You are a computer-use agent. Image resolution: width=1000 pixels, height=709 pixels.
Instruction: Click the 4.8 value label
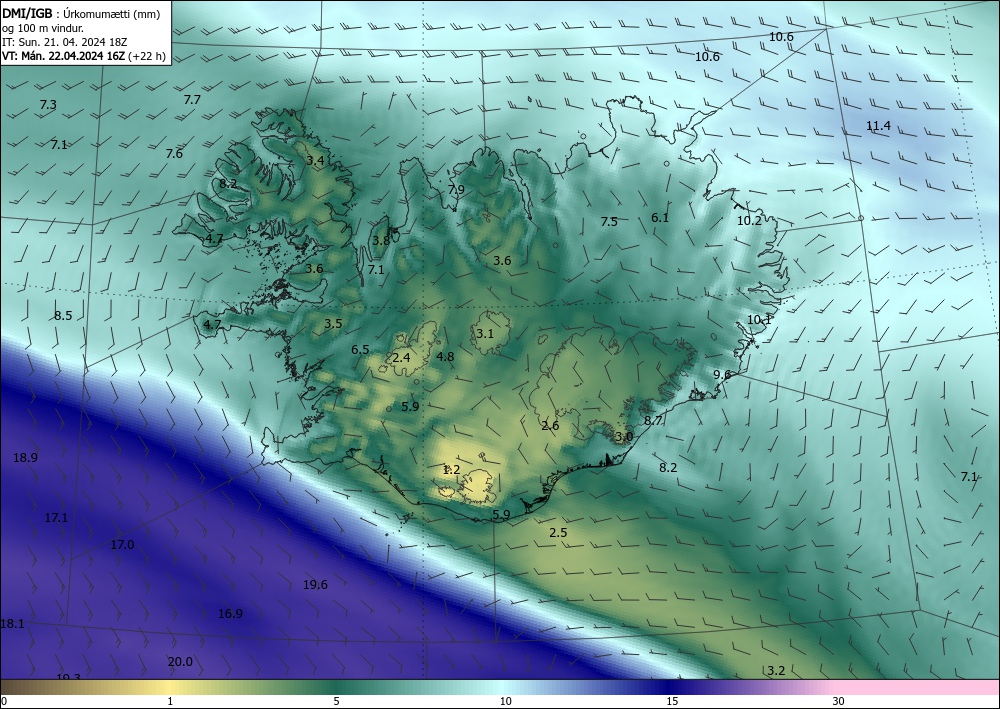pyautogui.click(x=445, y=356)
